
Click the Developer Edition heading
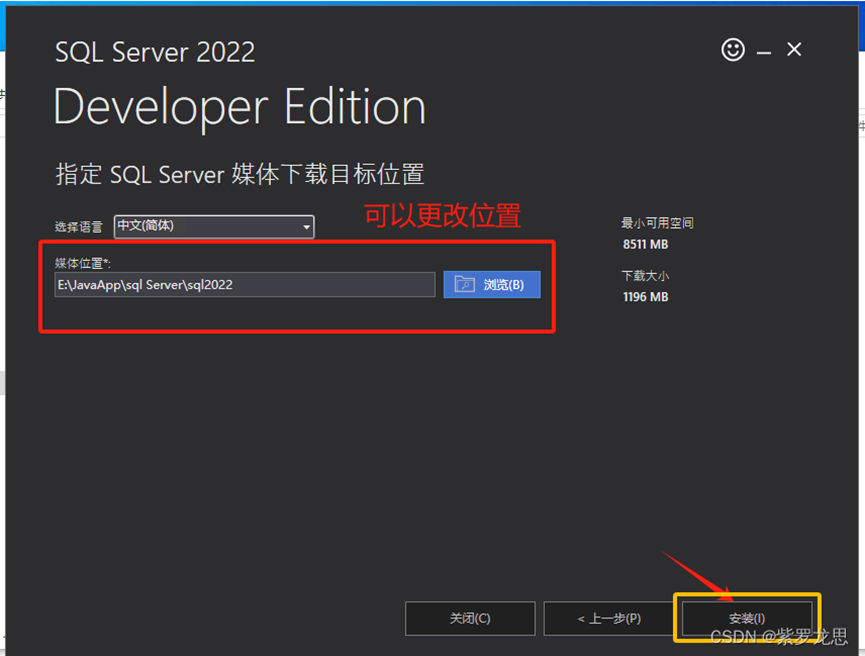tap(240, 108)
